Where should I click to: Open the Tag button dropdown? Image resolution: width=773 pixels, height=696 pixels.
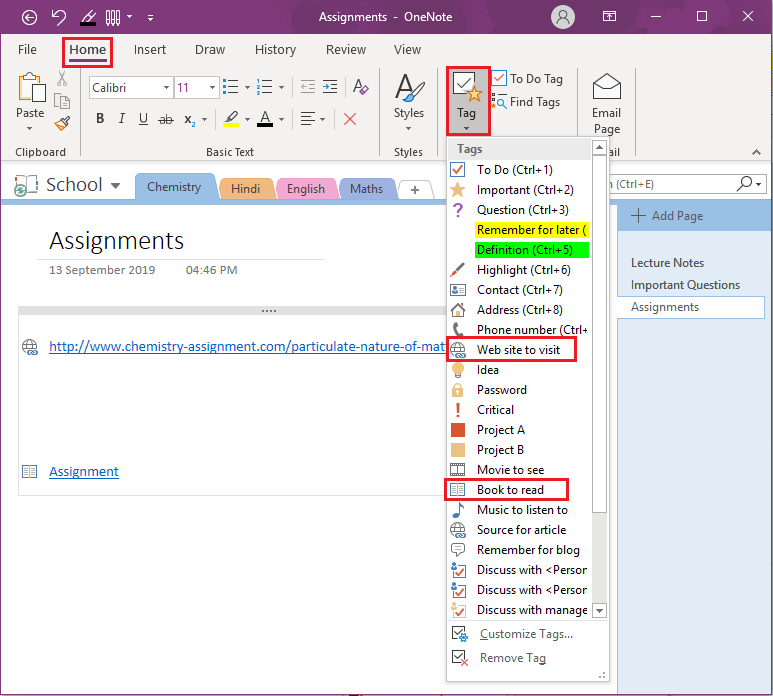coord(466,129)
